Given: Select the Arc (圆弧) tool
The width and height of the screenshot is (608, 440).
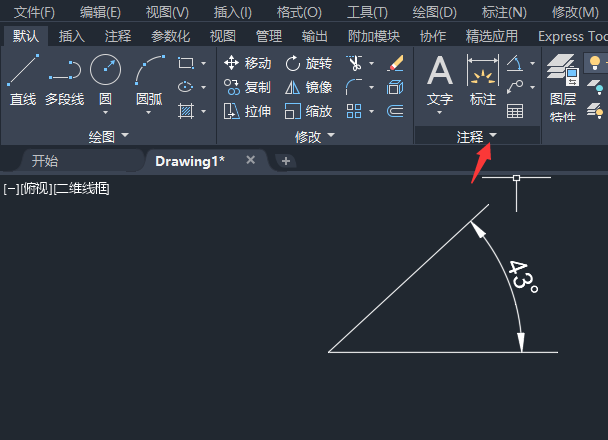Looking at the screenshot, I should [x=149, y=77].
